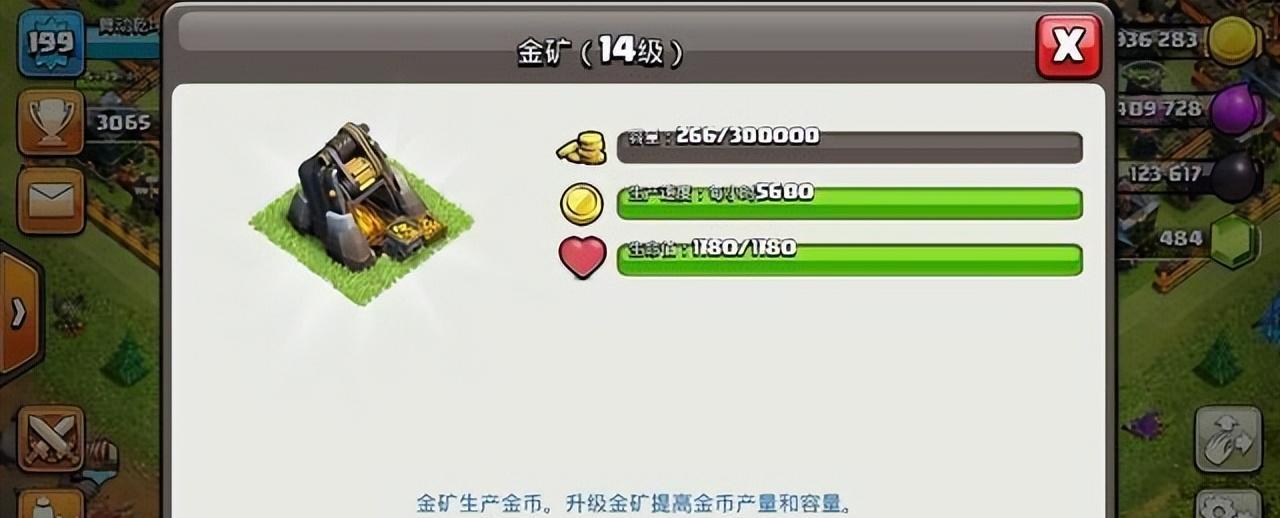The height and width of the screenshot is (518, 1280).
Task: Click the stacked coins capacity icon
Action: point(582,147)
